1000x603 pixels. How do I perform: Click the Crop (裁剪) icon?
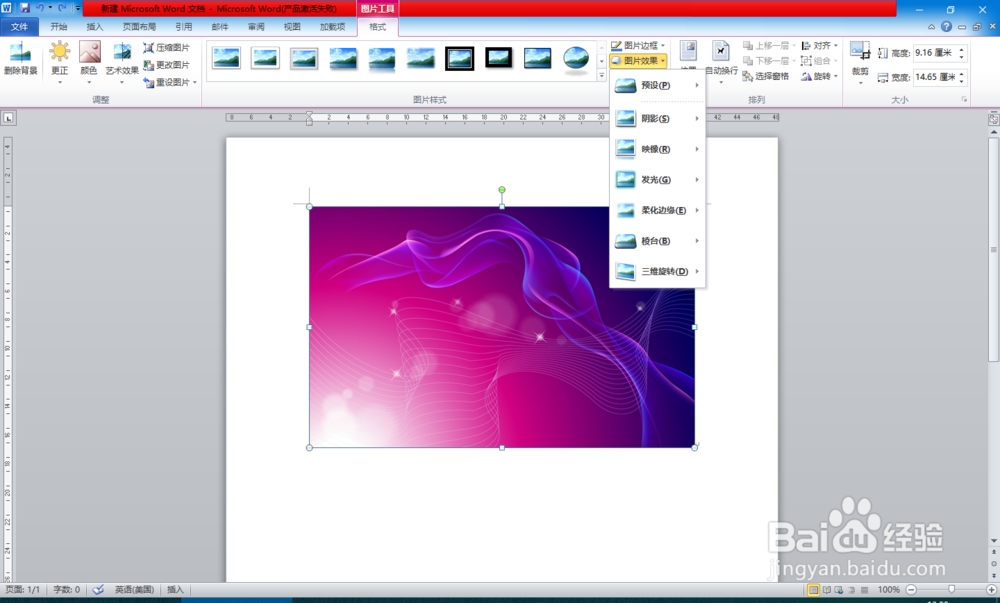pos(860,51)
